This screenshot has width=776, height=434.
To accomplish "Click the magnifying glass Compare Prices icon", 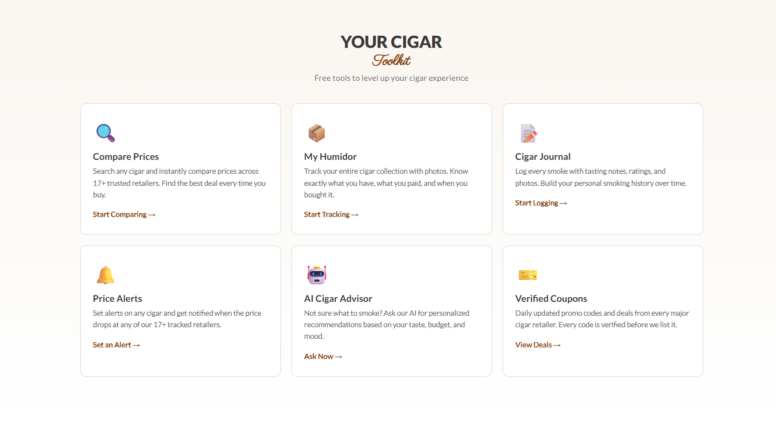I will [x=105, y=133].
